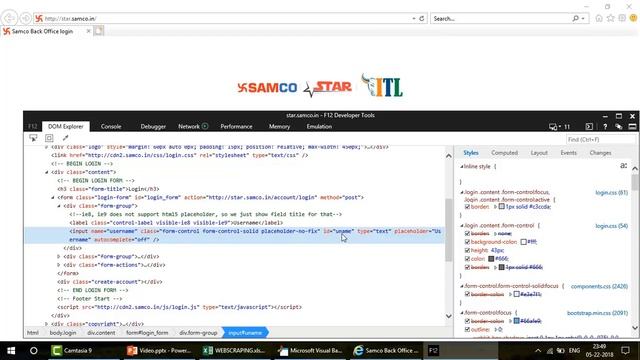Switch to the Memory tab

pos(279,127)
